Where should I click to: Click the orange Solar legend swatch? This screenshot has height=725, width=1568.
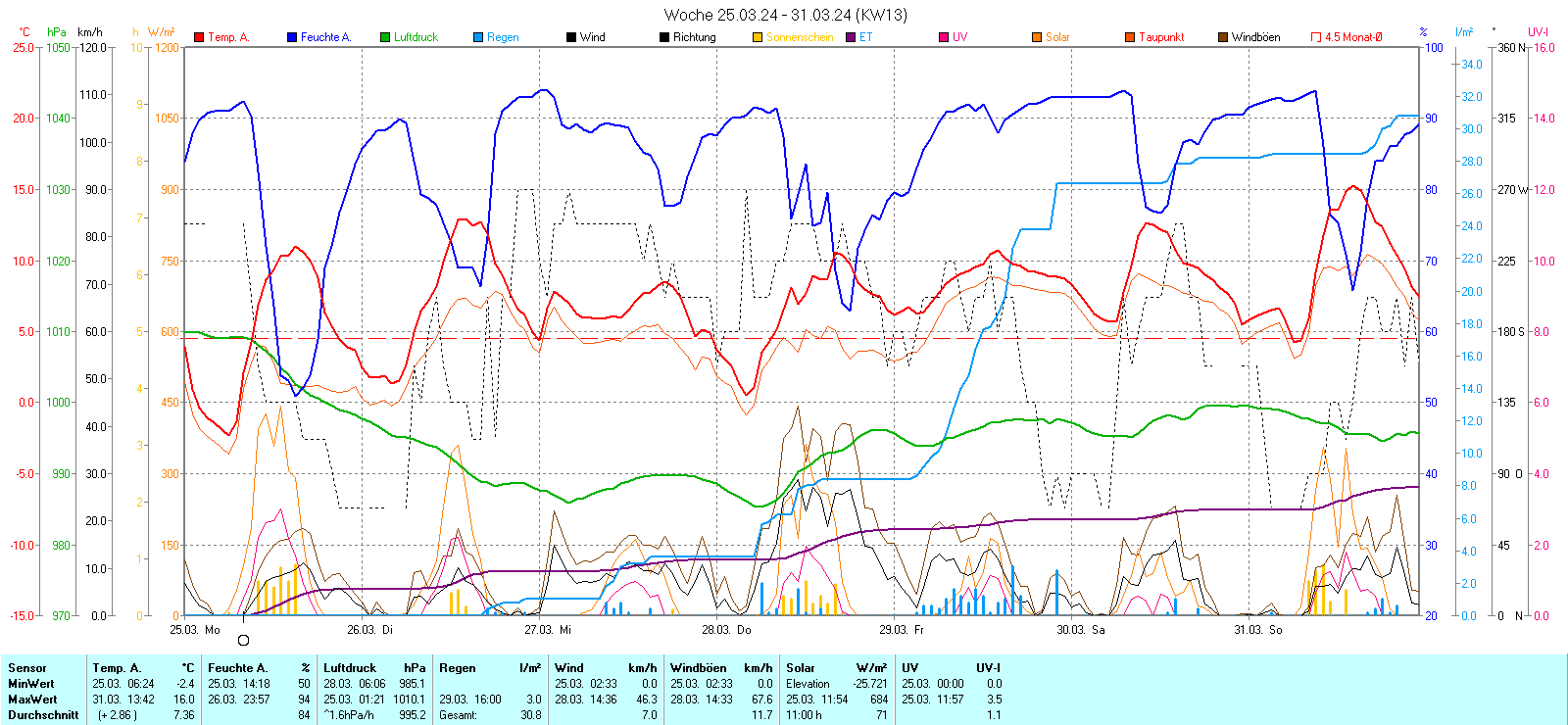1037,37
